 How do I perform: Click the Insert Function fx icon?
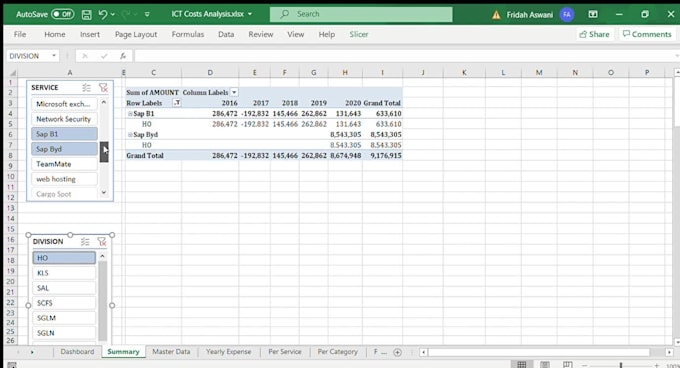tap(123, 56)
